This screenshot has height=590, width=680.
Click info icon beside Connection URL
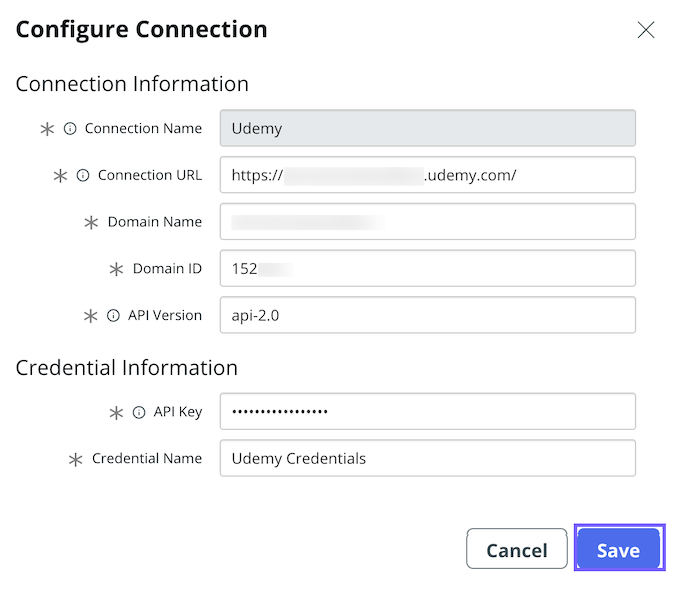(83, 175)
